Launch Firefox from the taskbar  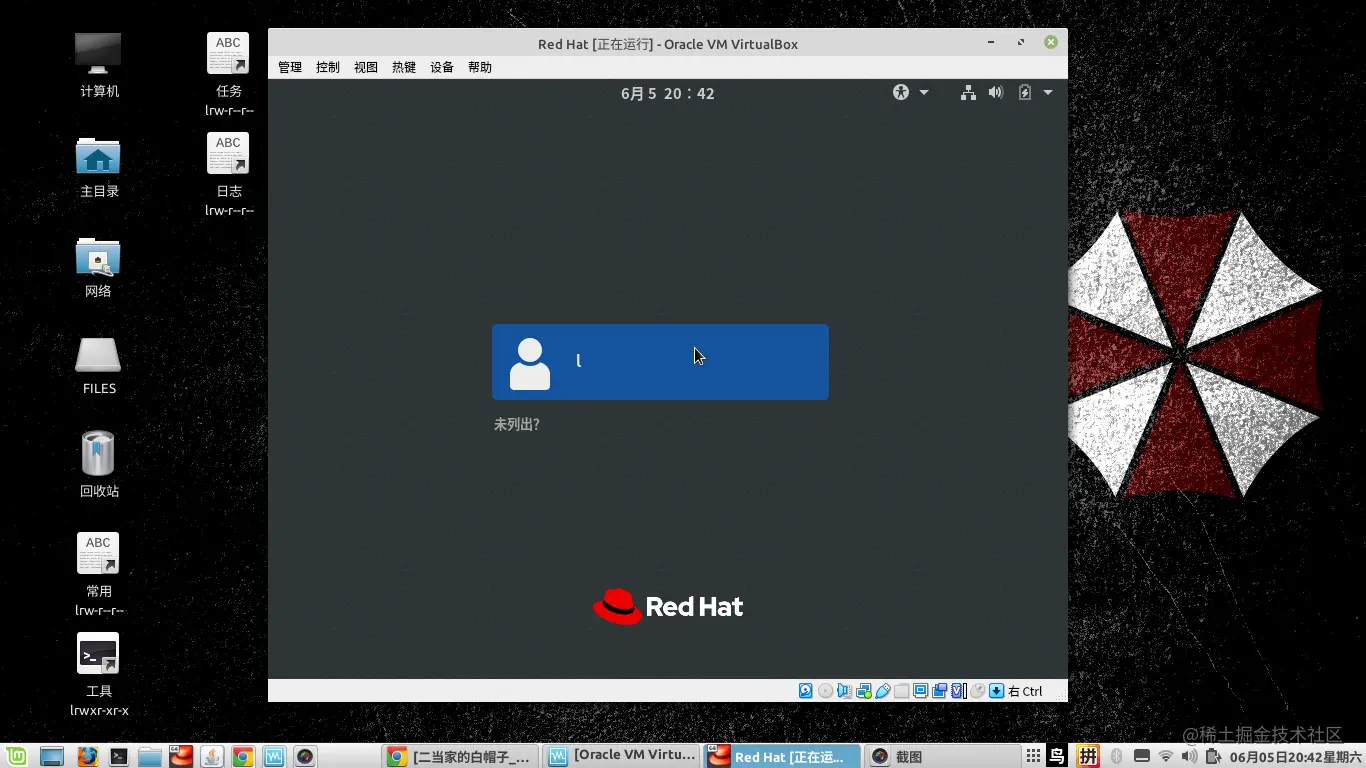coord(88,756)
